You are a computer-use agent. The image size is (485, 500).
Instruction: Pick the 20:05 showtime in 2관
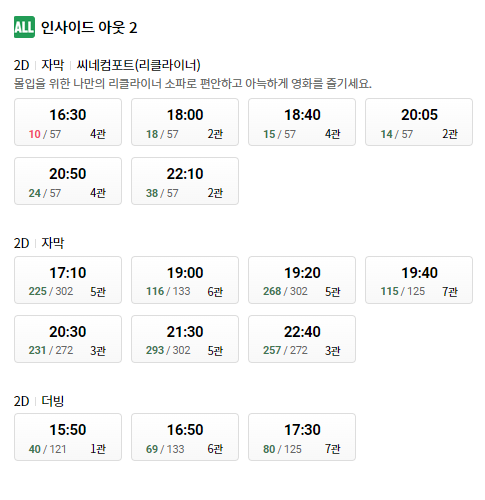point(419,122)
